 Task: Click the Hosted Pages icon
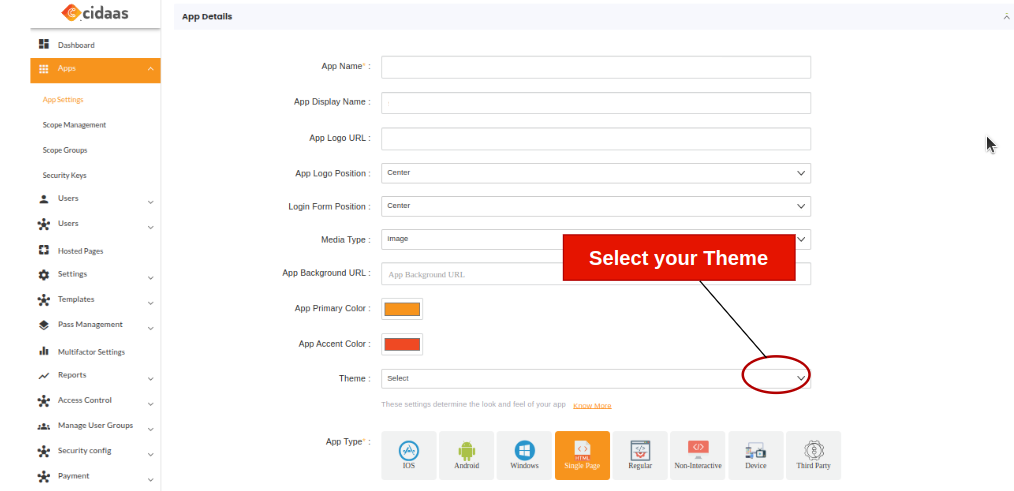coord(44,250)
